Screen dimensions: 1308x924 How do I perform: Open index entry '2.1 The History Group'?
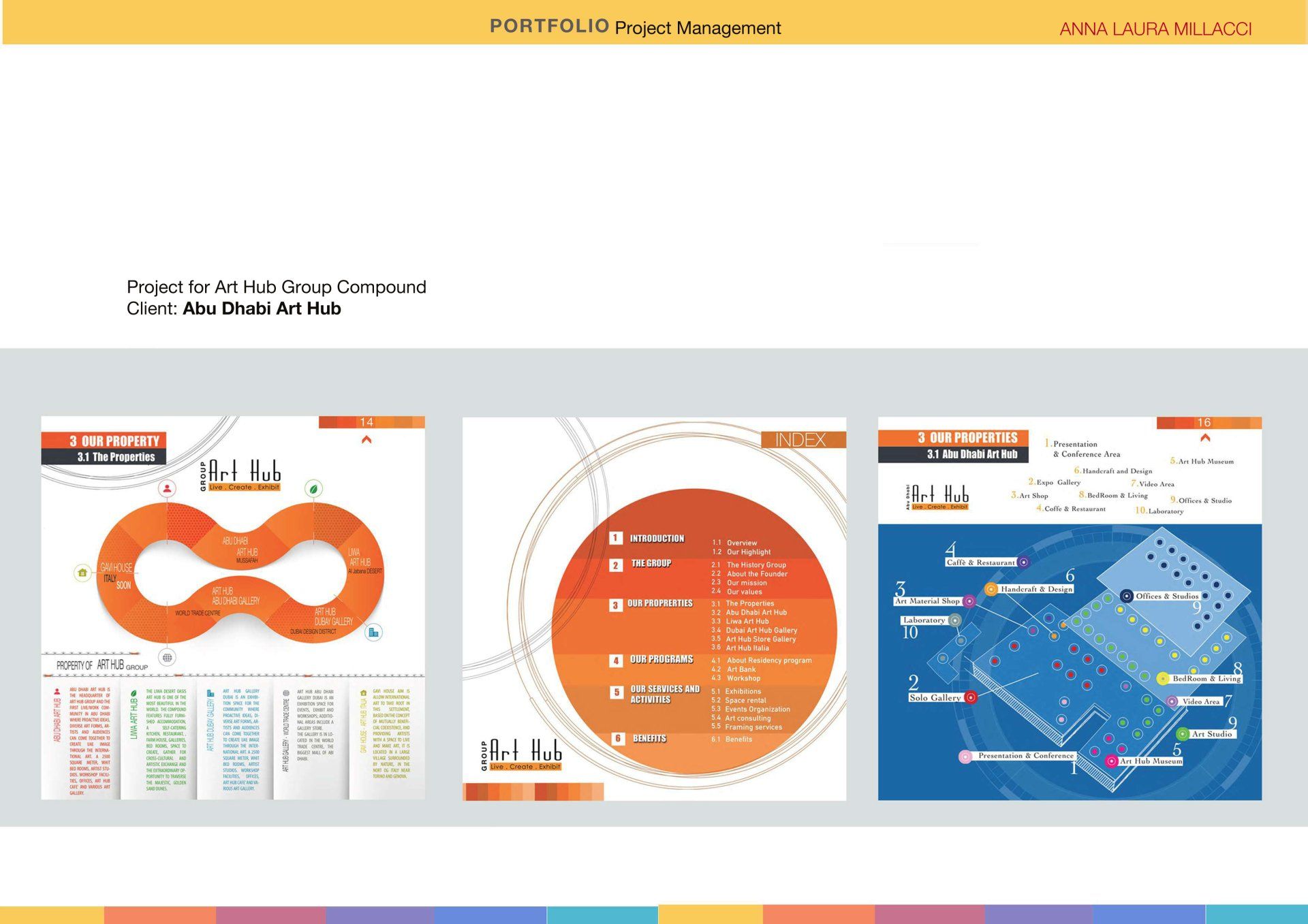(x=749, y=565)
